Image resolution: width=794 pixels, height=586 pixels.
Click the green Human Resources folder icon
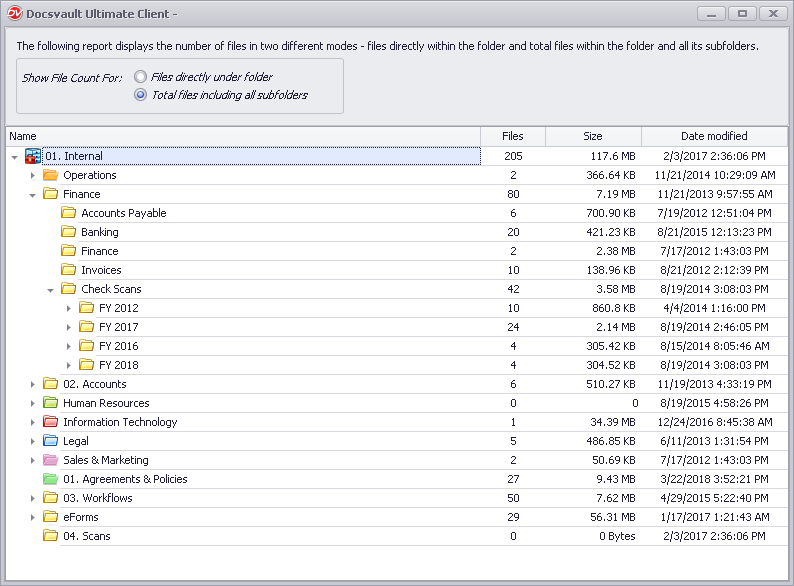point(50,403)
